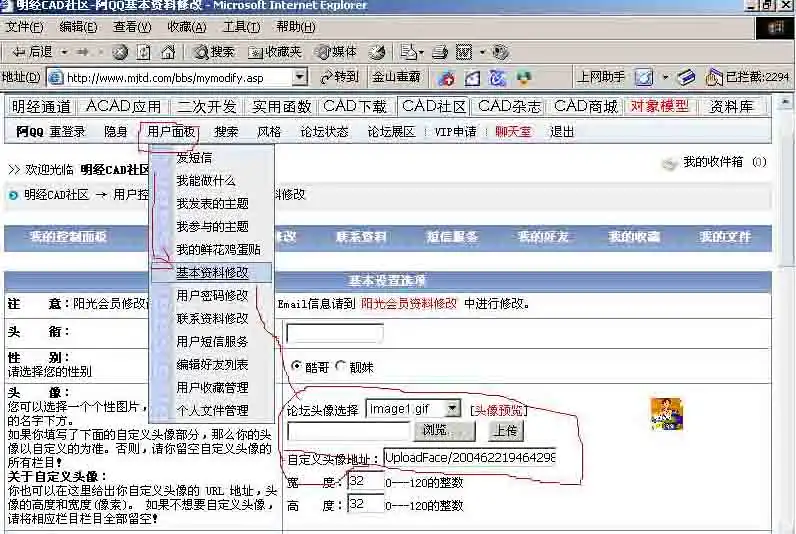Click the 上传 upload button

(506, 431)
